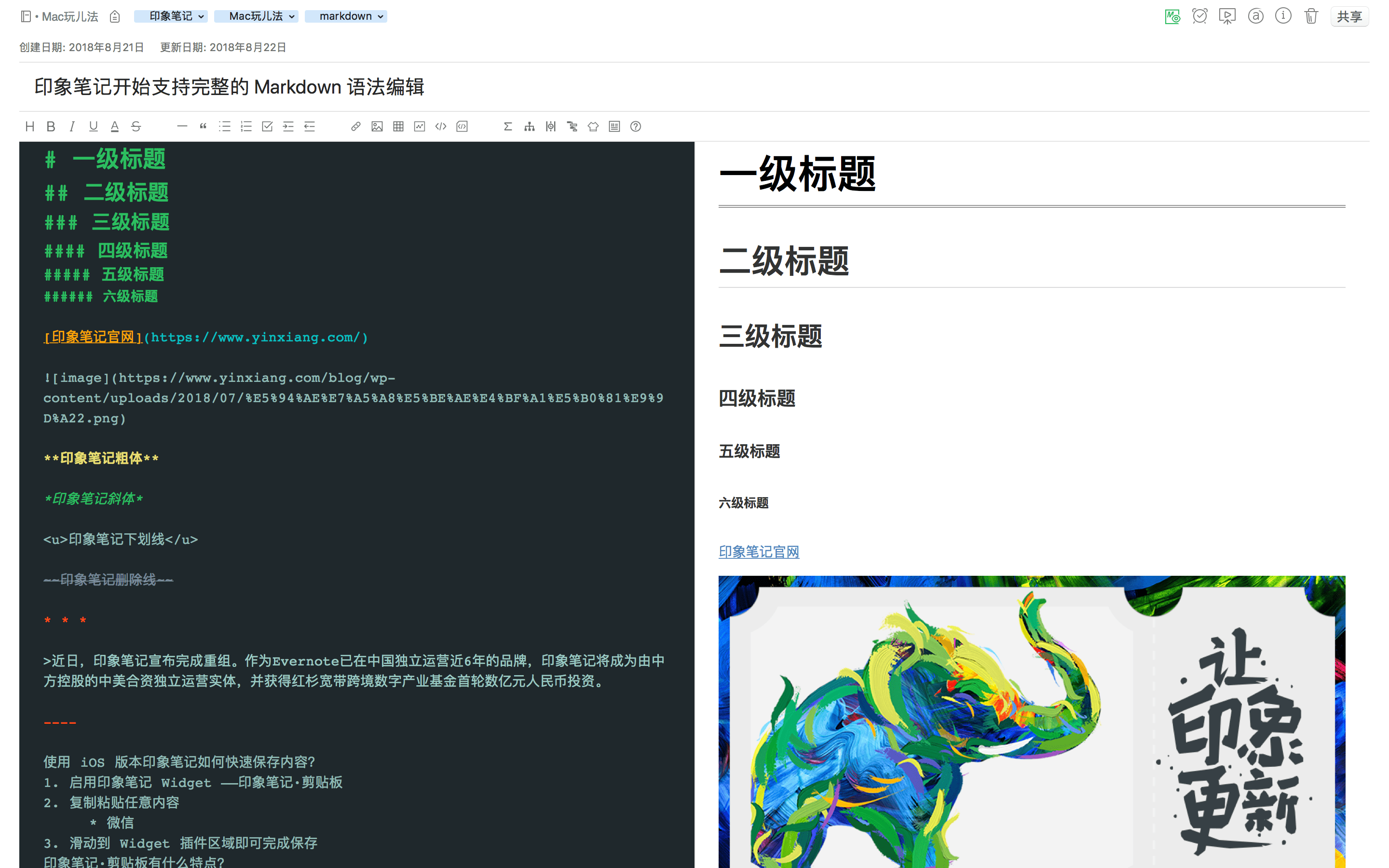Click the '* 微信' bullet line in editor

[x=112, y=822]
